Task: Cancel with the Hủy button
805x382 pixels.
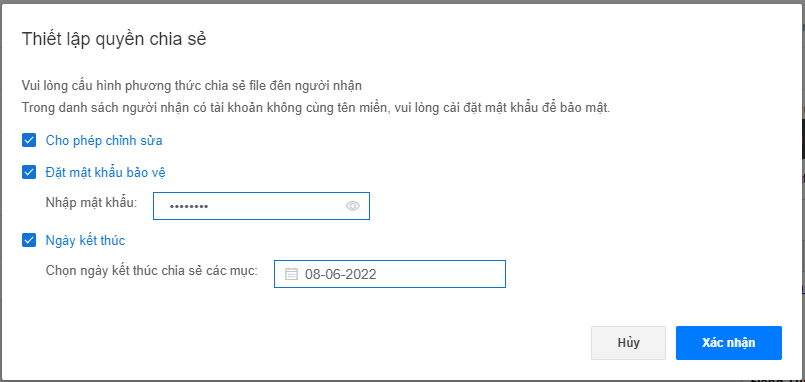Action: pyautogui.click(x=628, y=343)
